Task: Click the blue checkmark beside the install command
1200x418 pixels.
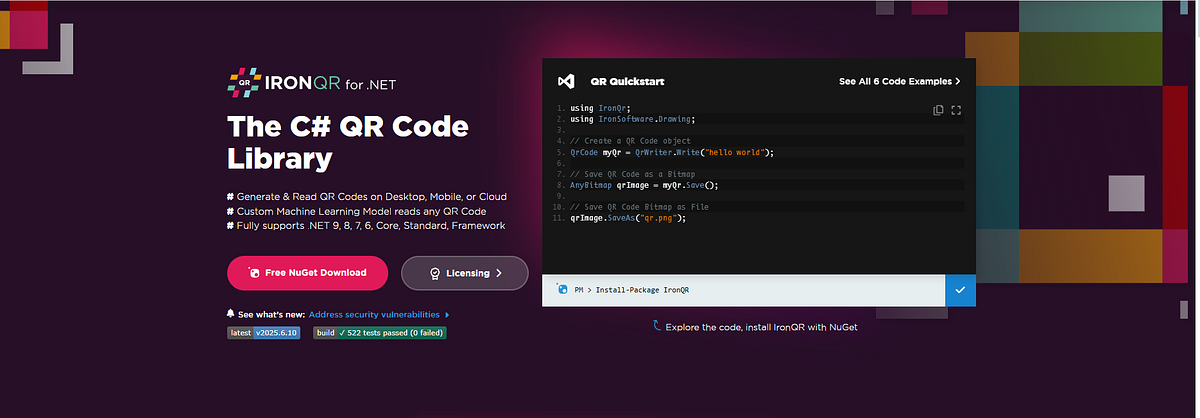Action: (x=960, y=290)
